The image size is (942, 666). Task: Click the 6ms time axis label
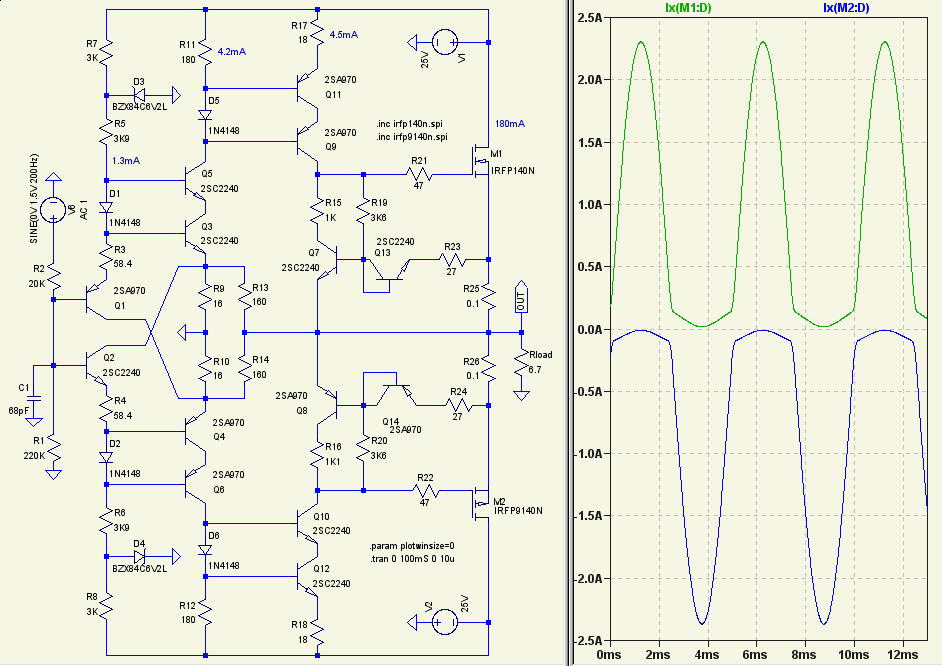755,655
